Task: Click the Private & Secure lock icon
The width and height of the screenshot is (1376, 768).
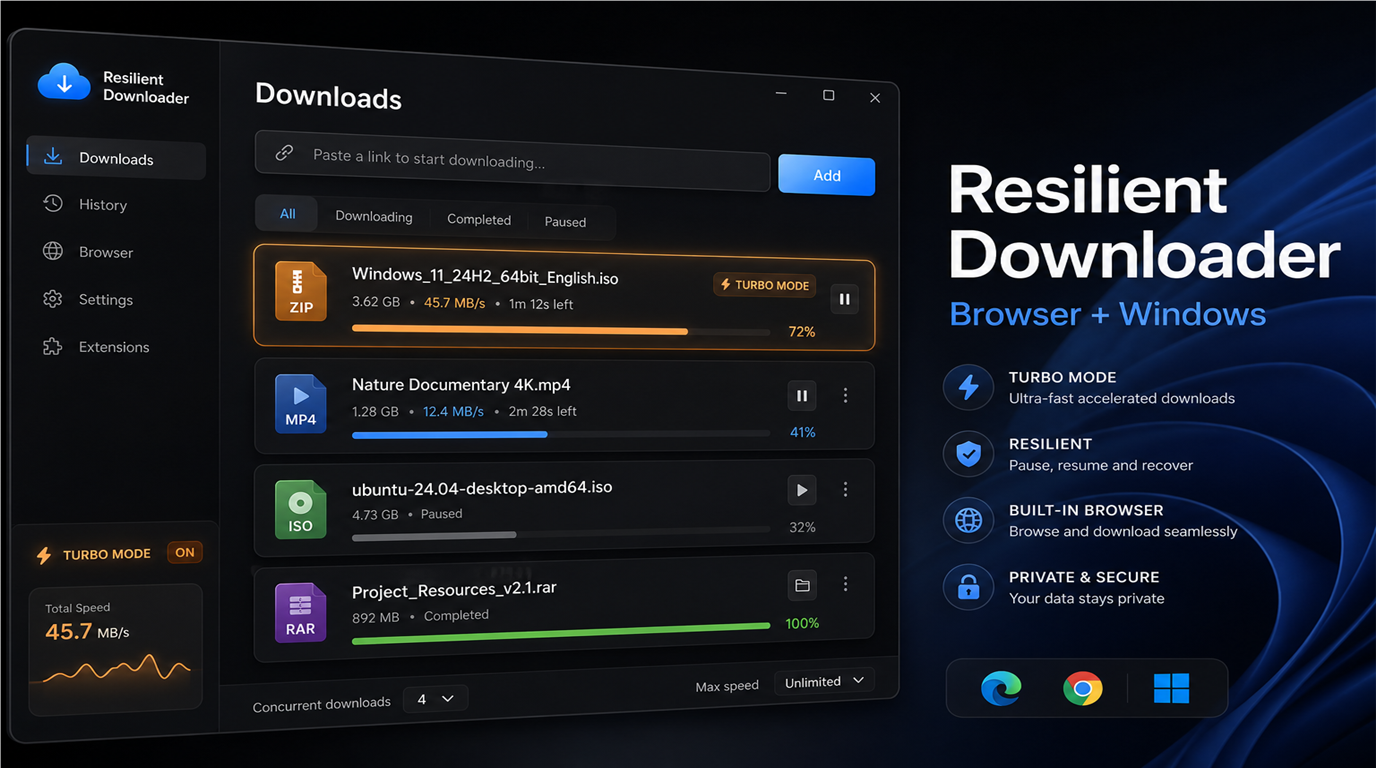Action: click(968, 588)
